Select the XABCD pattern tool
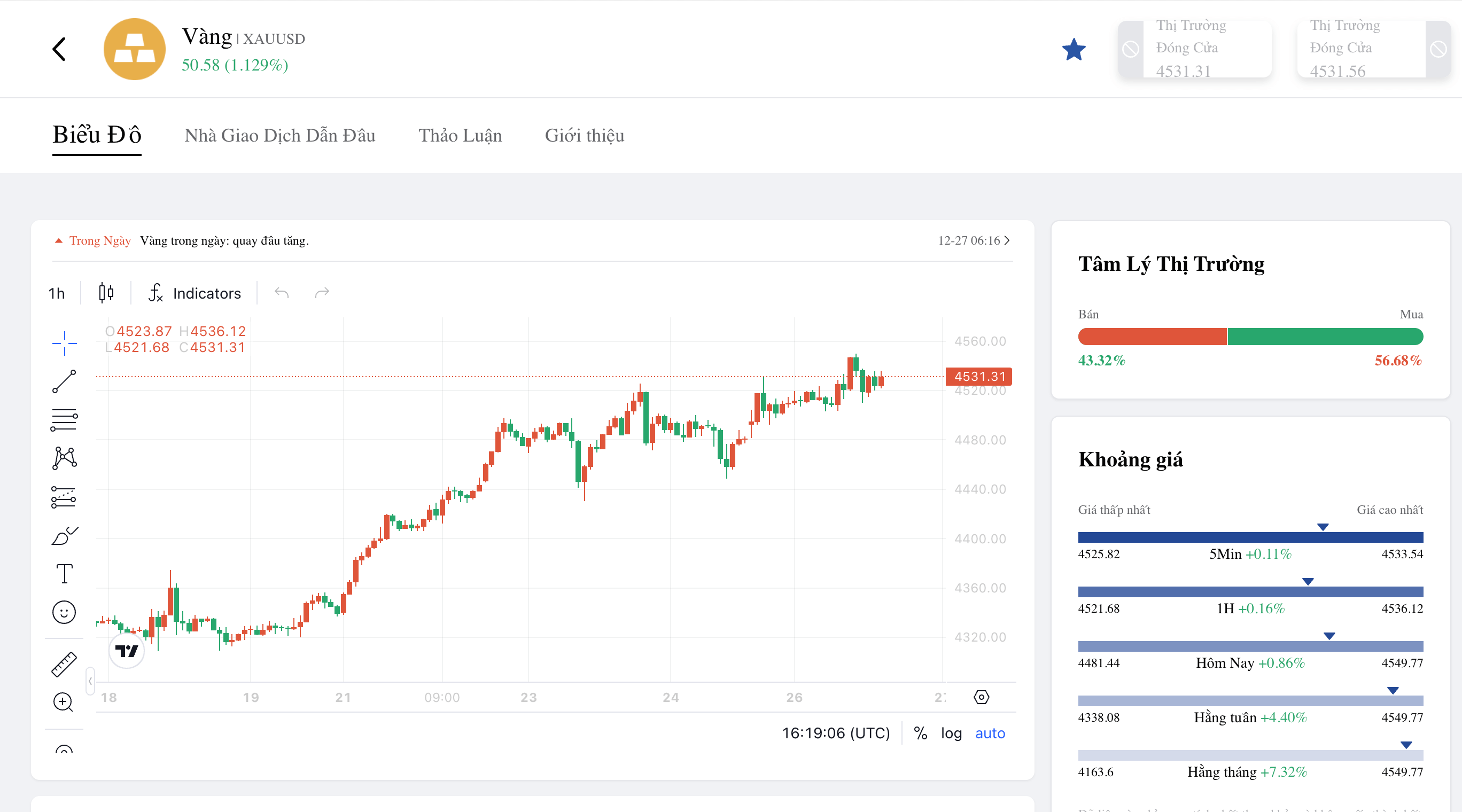 click(x=64, y=458)
